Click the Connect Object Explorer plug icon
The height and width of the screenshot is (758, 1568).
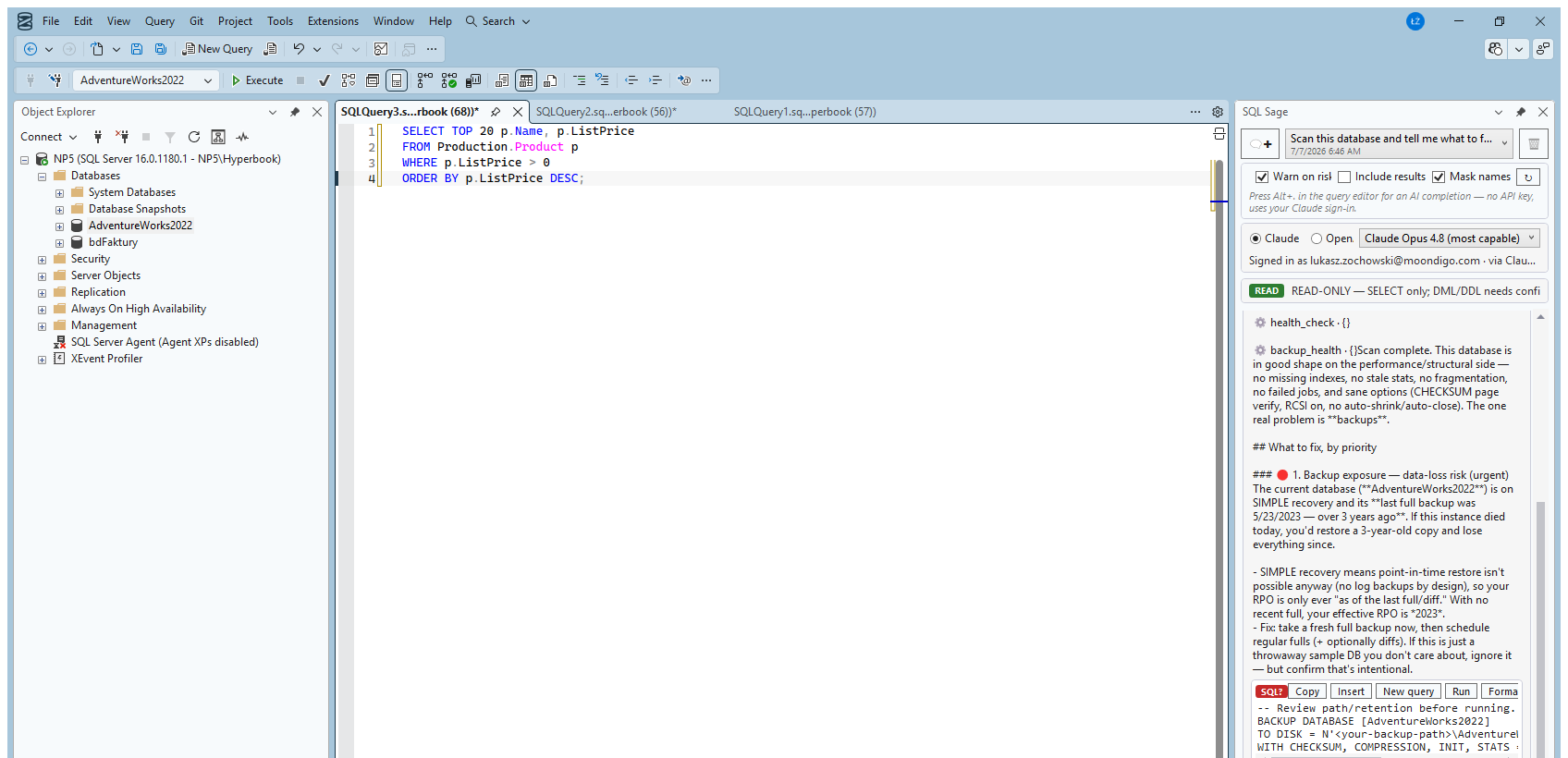[98, 137]
